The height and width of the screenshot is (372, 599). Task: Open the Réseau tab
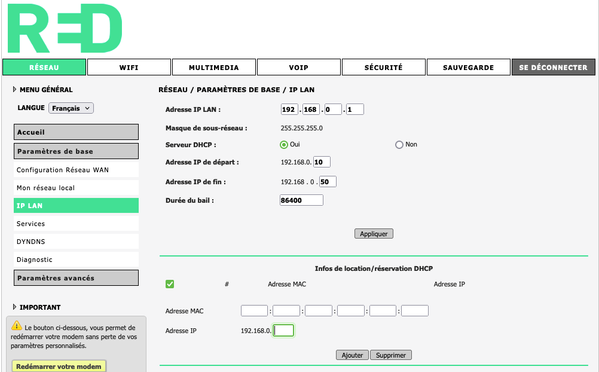[44, 67]
